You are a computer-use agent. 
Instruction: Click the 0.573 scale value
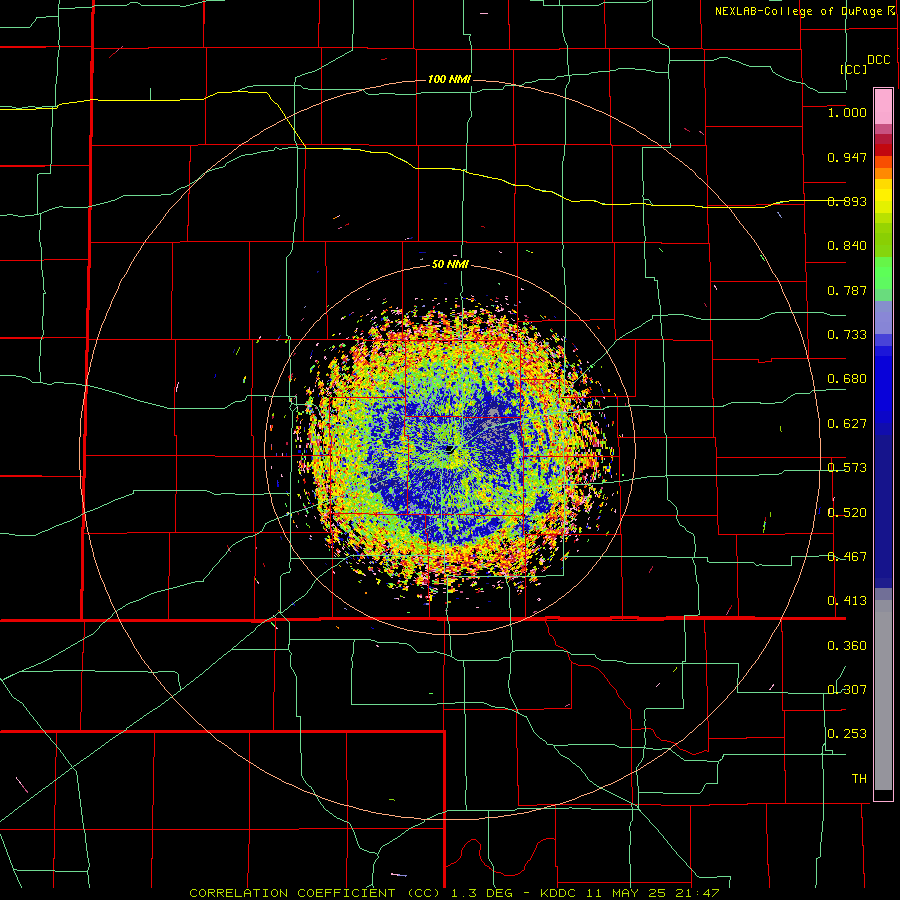click(x=847, y=468)
